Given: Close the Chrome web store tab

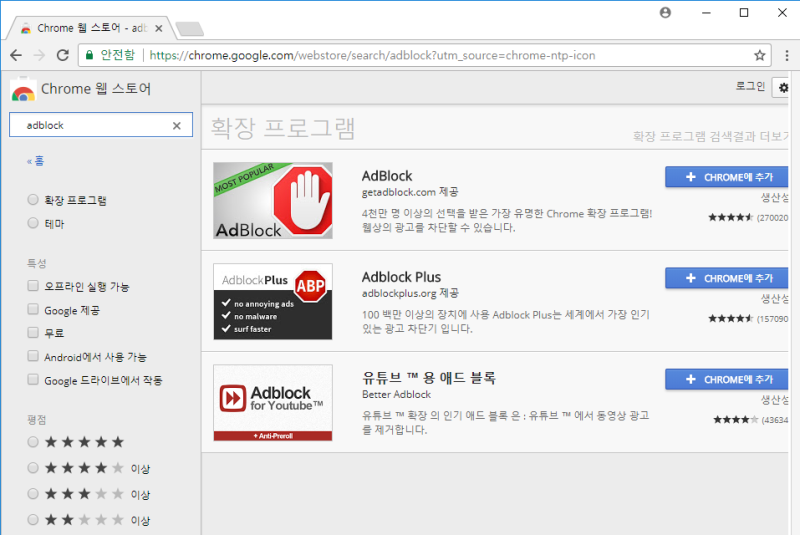Looking at the screenshot, I should pyautogui.click(x=159, y=29).
